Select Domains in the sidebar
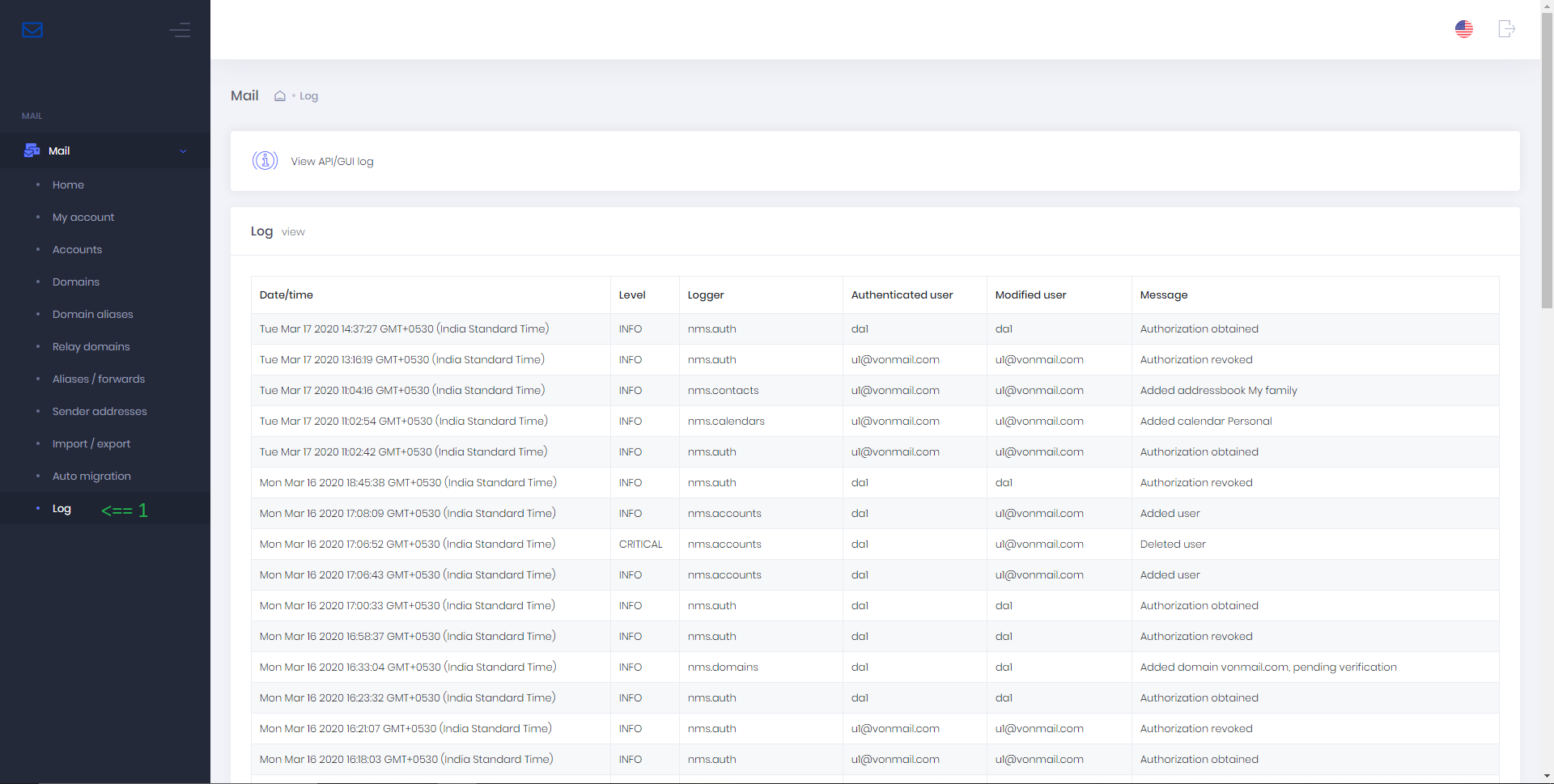Viewport: 1554px width, 784px height. [76, 282]
